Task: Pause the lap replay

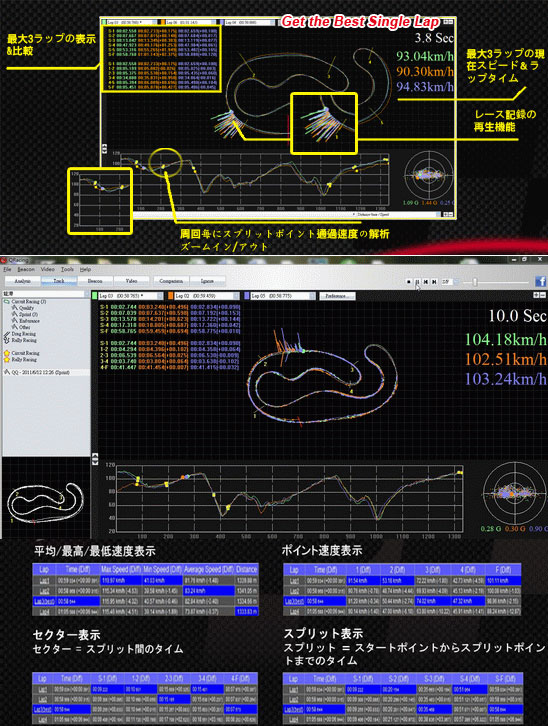Action: (x=417, y=281)
